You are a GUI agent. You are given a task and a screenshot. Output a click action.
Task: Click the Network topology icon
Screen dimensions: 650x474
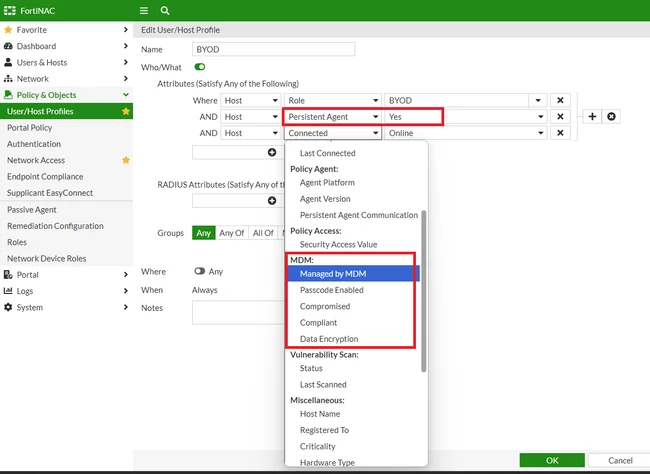[8, 78]
